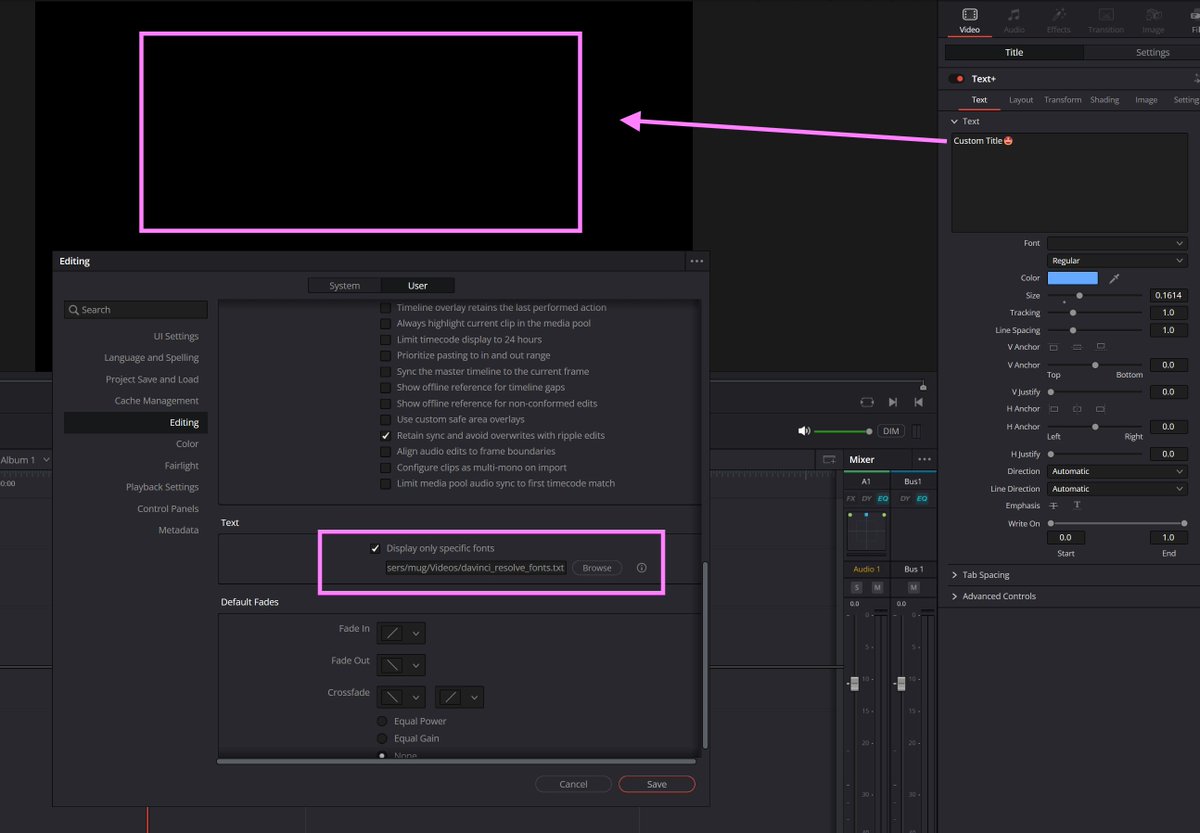Open the Video inspector tab icon
Image resolution: width=1200 pixels, height=833 pixels.
tap(969, 15)
